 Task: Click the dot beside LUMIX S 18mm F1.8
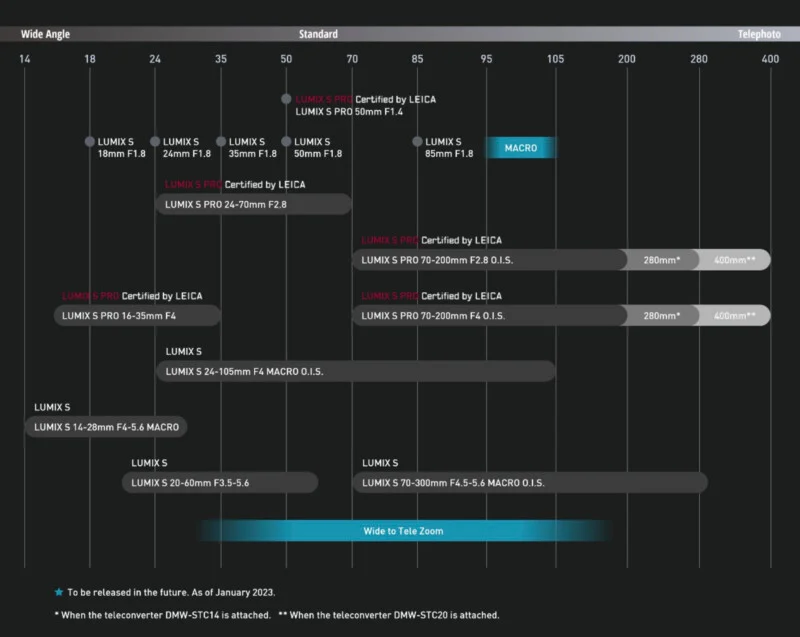point(90,142)
